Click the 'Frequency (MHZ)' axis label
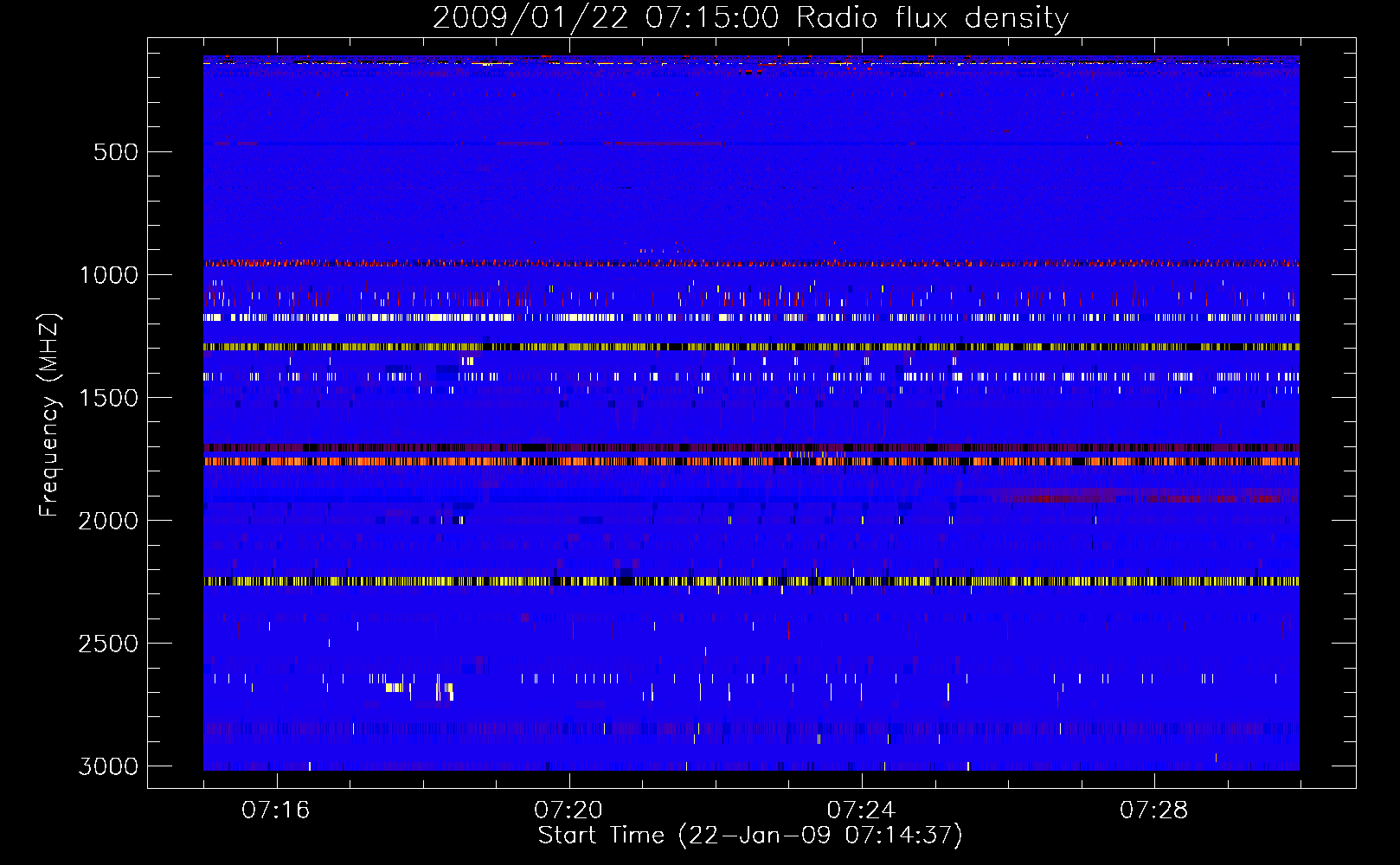 pos(49,415)
